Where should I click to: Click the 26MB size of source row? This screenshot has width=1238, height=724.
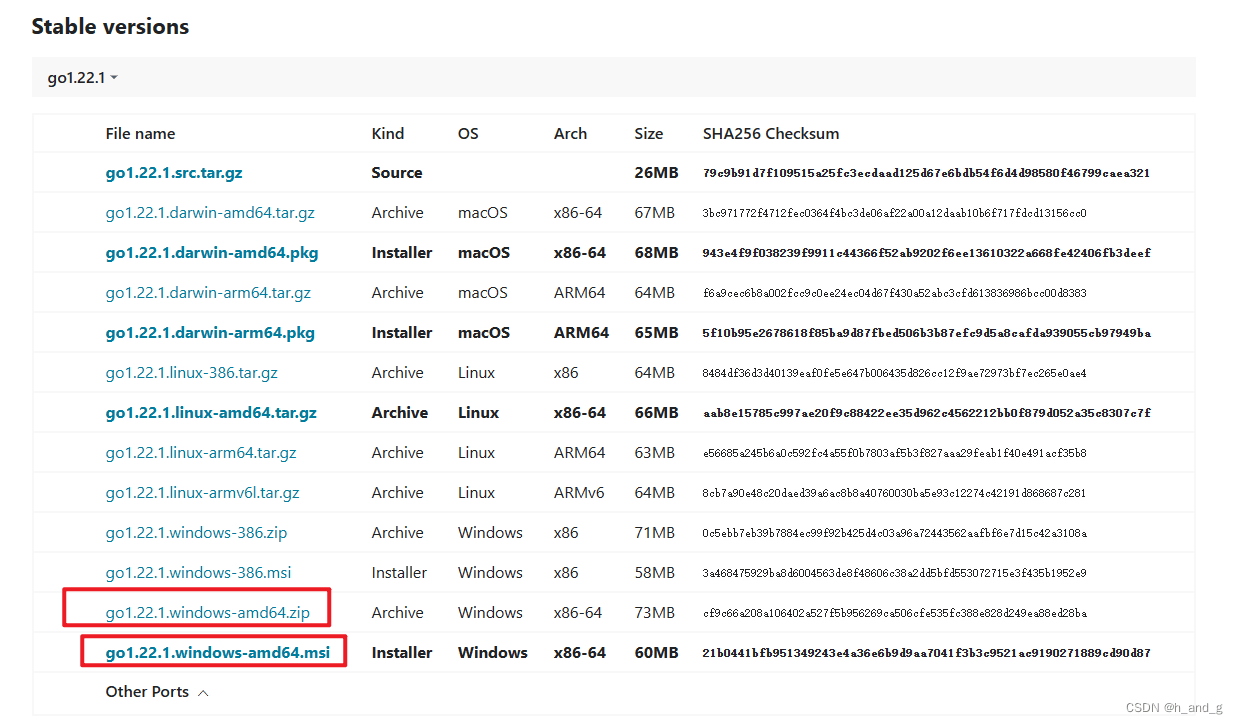tap(656, 173)
